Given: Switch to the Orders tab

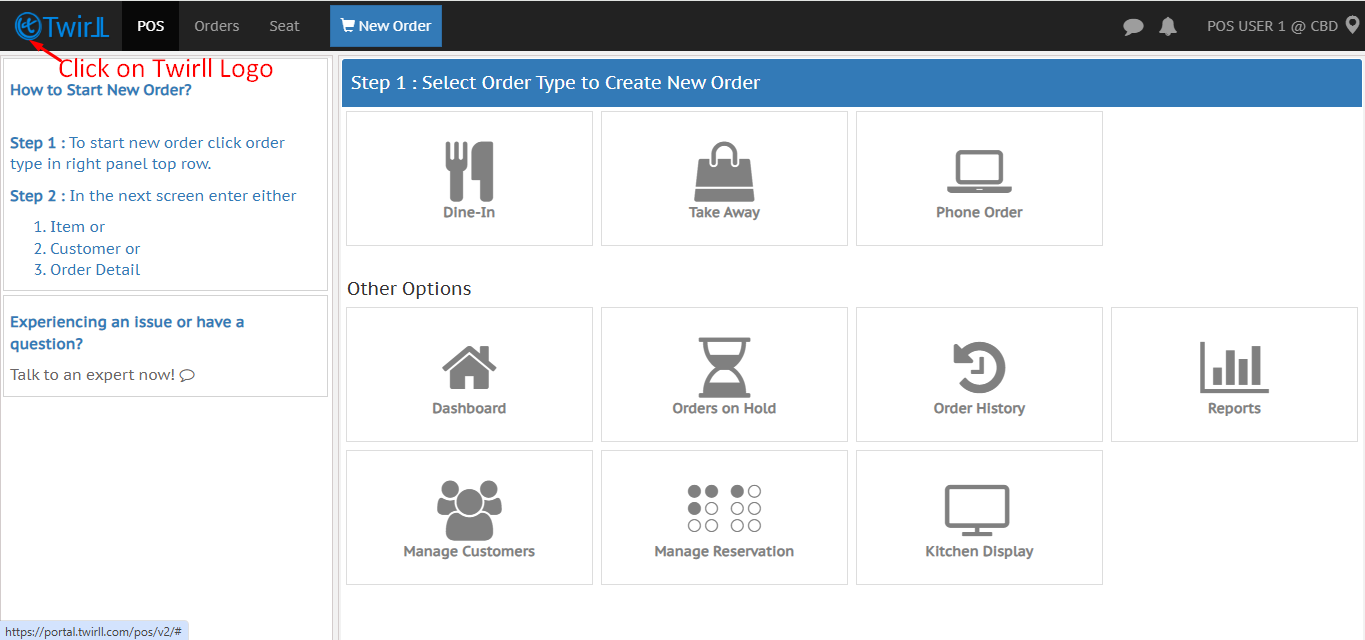Looking at the screenshot, I should 217,26.
